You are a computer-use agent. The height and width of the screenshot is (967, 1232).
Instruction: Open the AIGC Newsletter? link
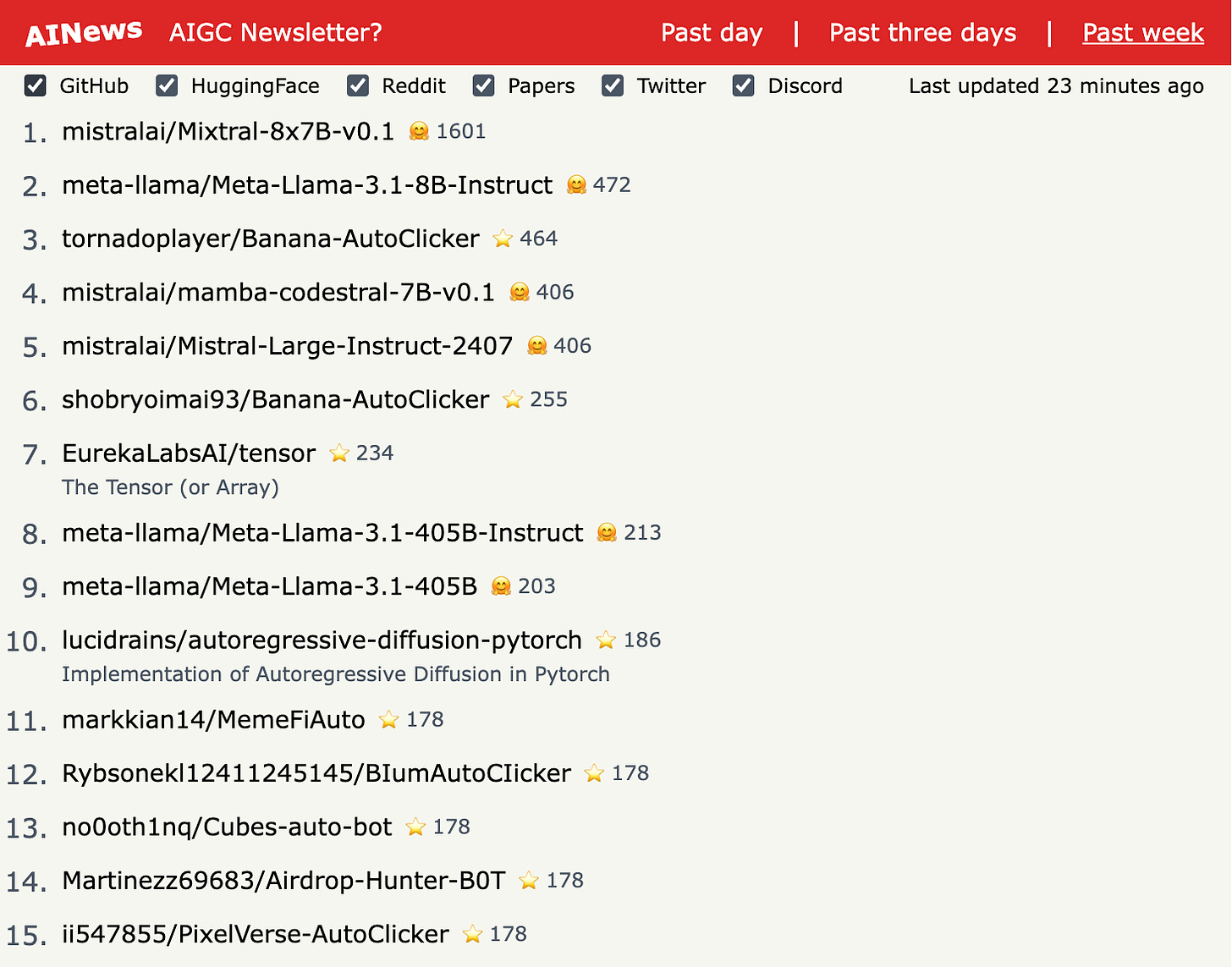(276, 32)
